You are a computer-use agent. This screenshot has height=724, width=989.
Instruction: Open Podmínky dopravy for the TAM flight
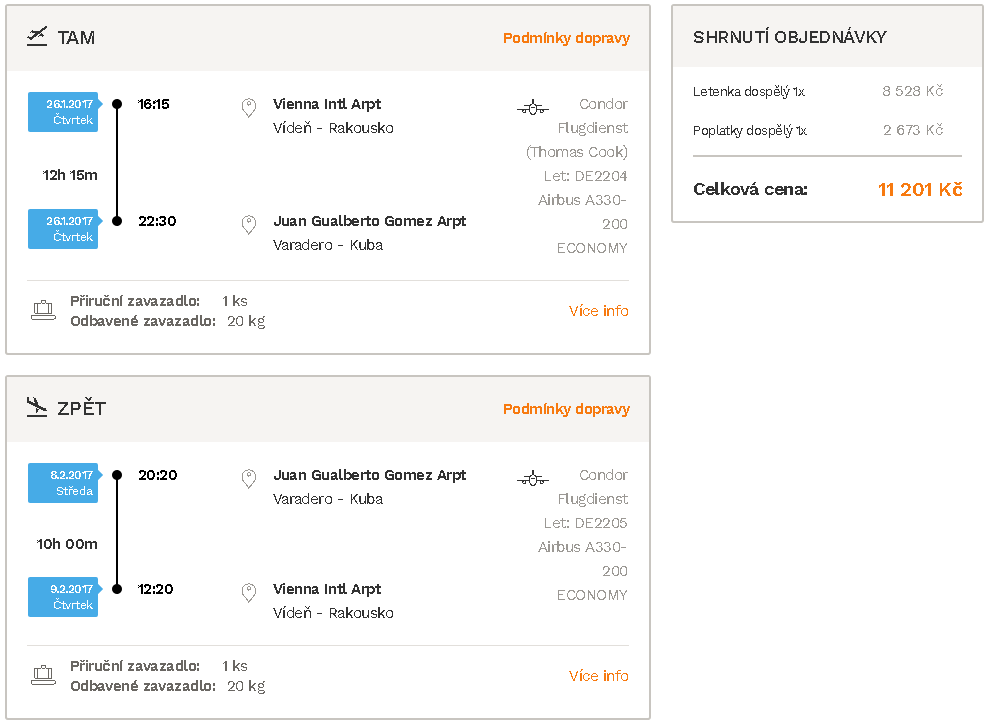pos(566,38)
